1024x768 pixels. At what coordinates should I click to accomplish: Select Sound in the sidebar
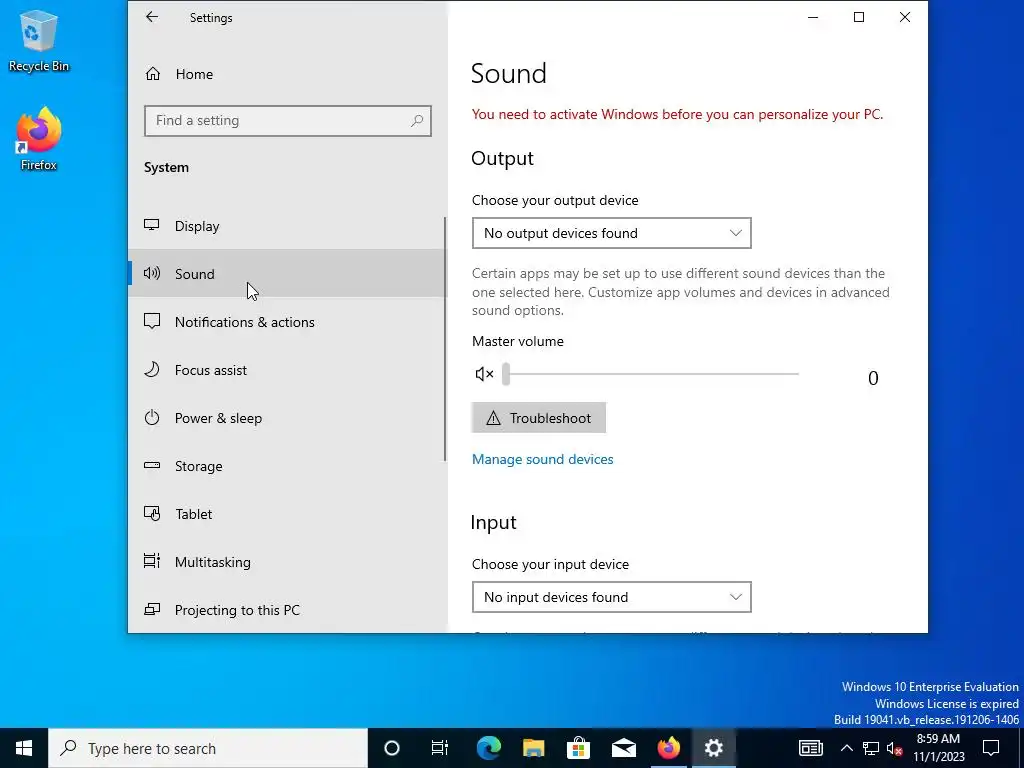pyautogui.click(x=286, y=274)
